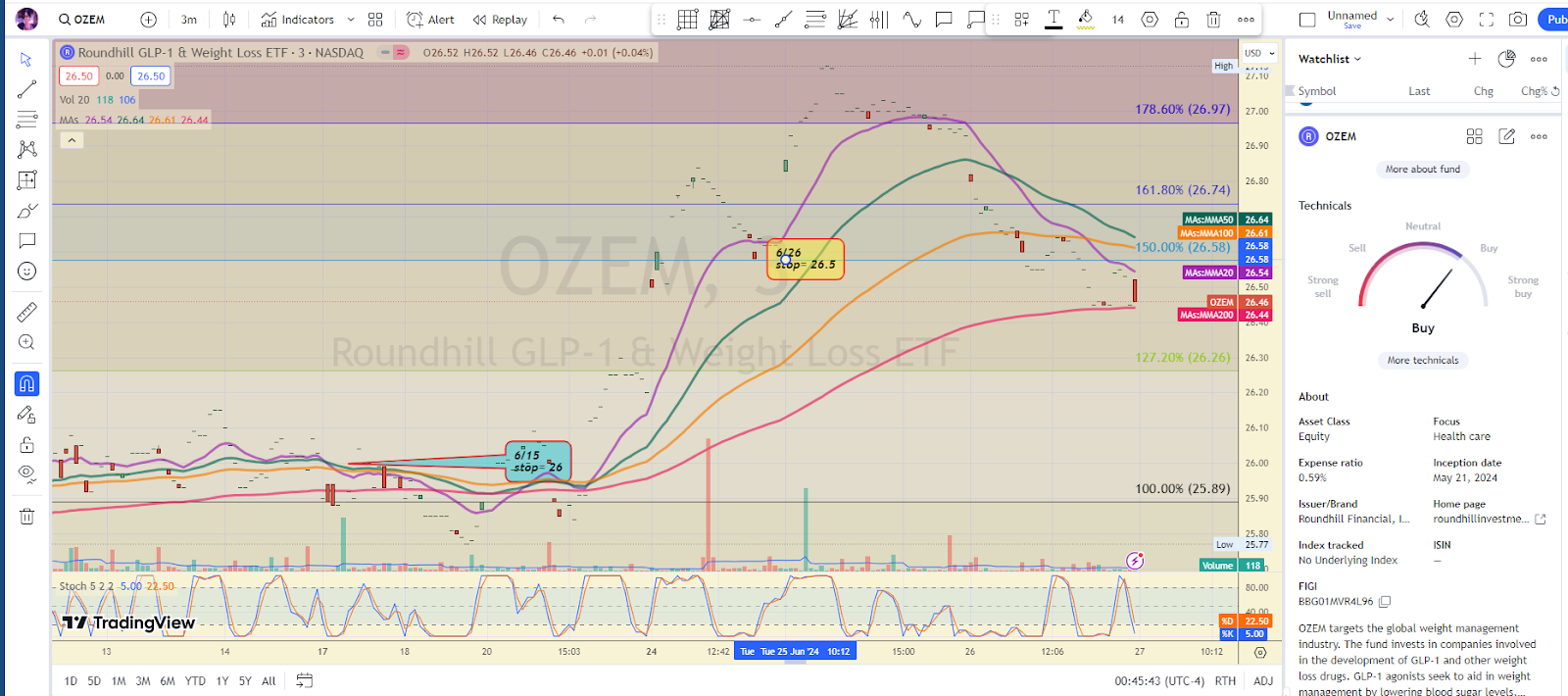Open text color setting on drawing toolbar
The image size is (1568, 696).
[1053, 20]
